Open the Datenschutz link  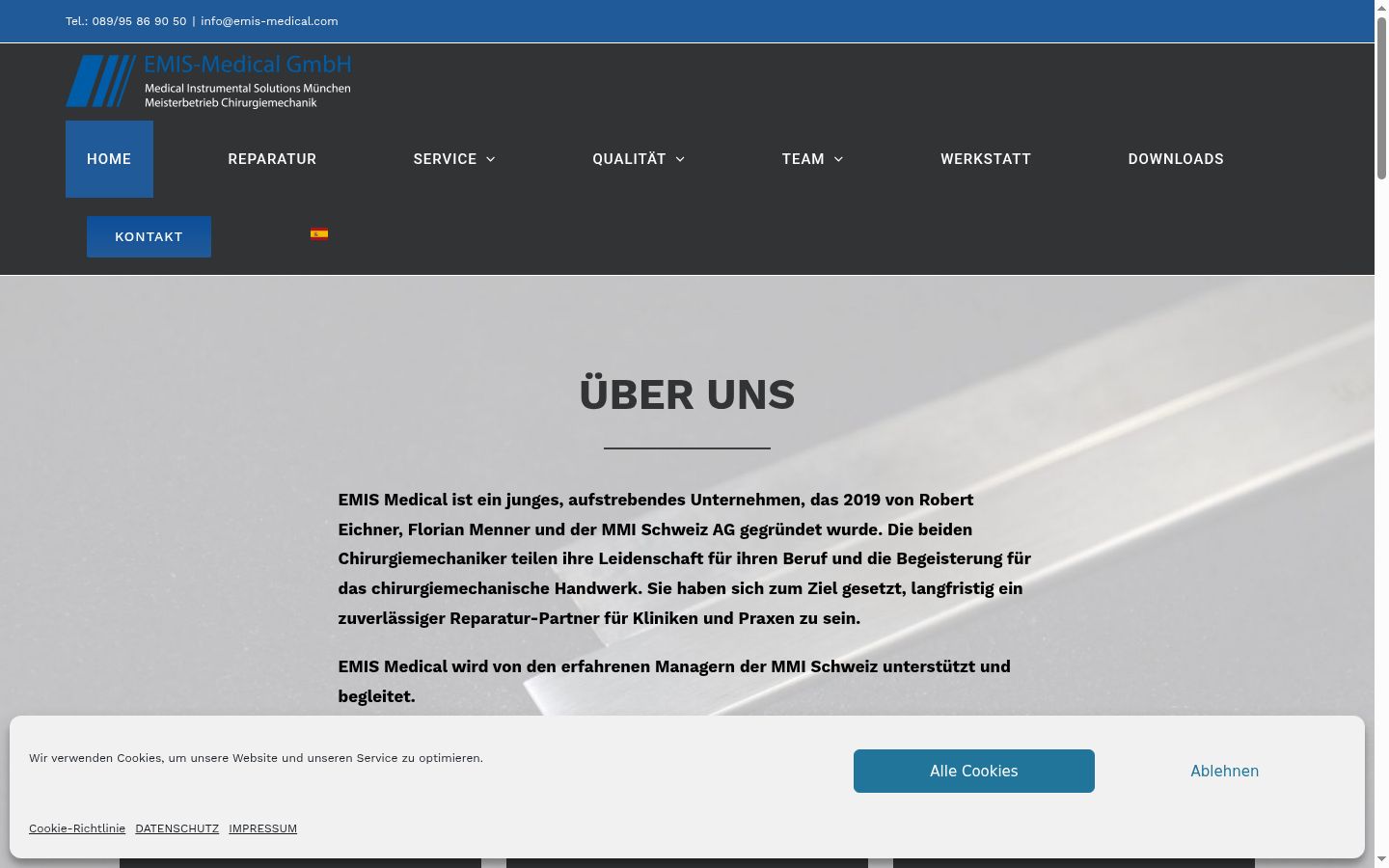pyautogui.click(x=177, y=828)
